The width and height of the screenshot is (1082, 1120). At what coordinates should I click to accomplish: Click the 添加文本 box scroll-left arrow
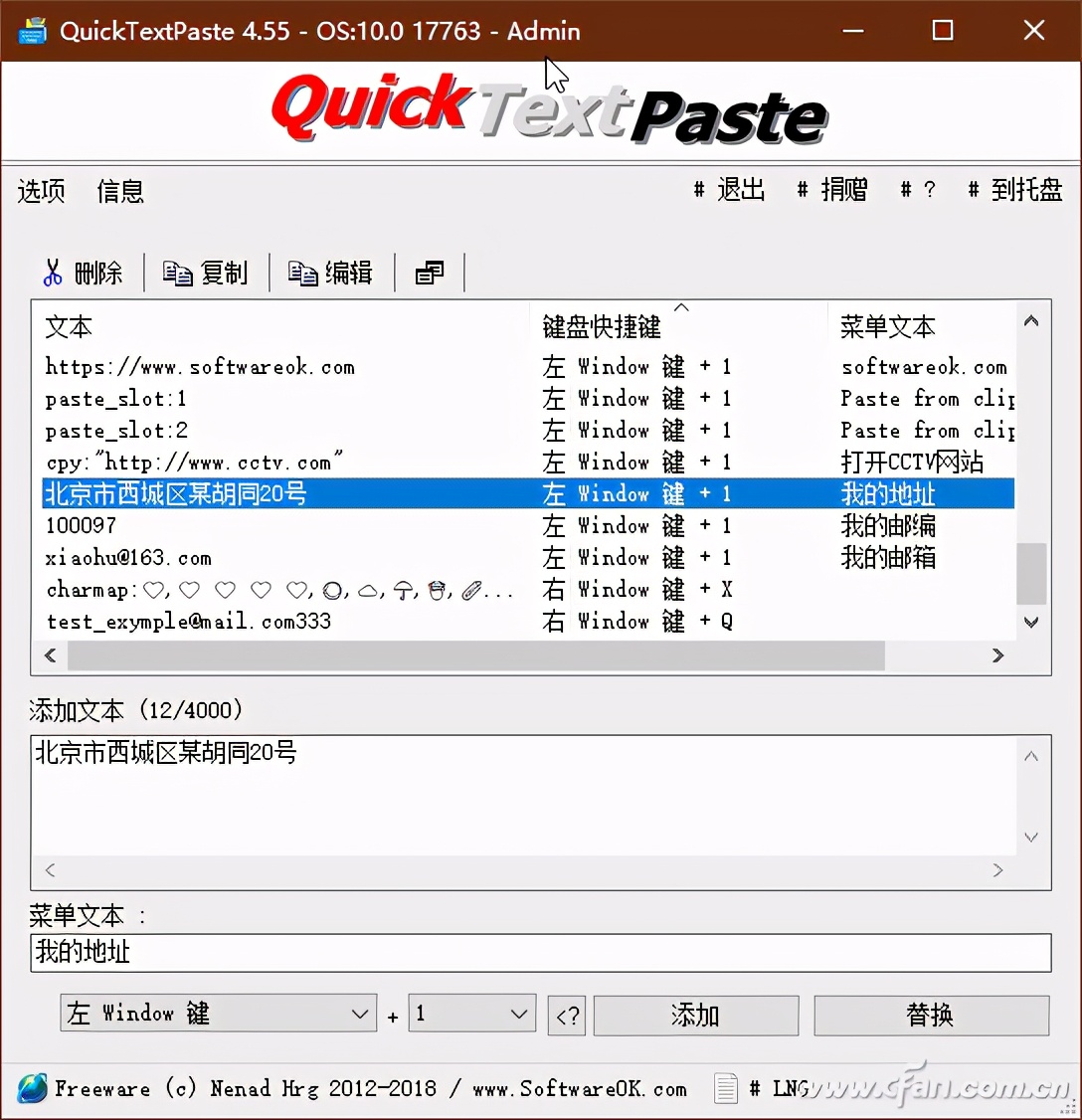pyautogui.click(x=50, y=869)
